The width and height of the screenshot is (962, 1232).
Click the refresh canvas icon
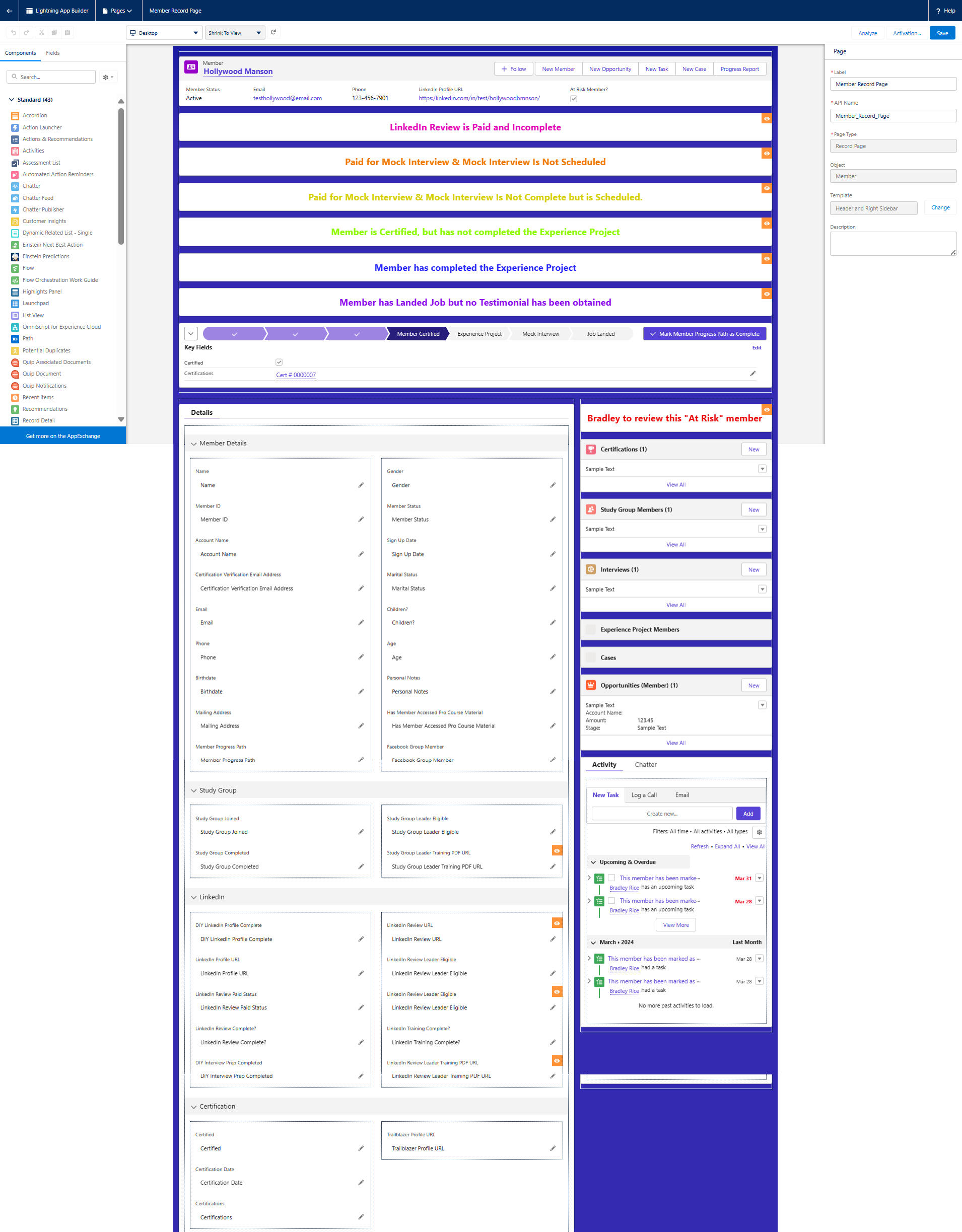point(273,32)
